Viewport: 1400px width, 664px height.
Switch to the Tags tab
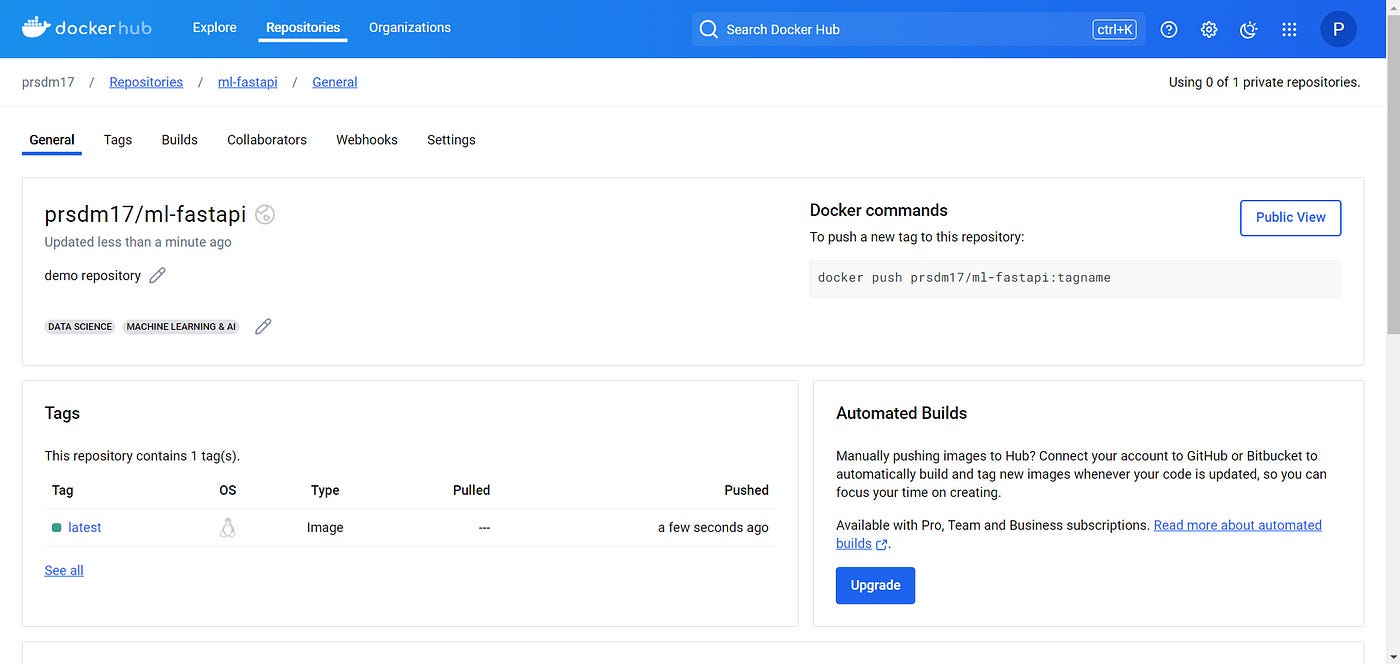[x=118, y=140]
